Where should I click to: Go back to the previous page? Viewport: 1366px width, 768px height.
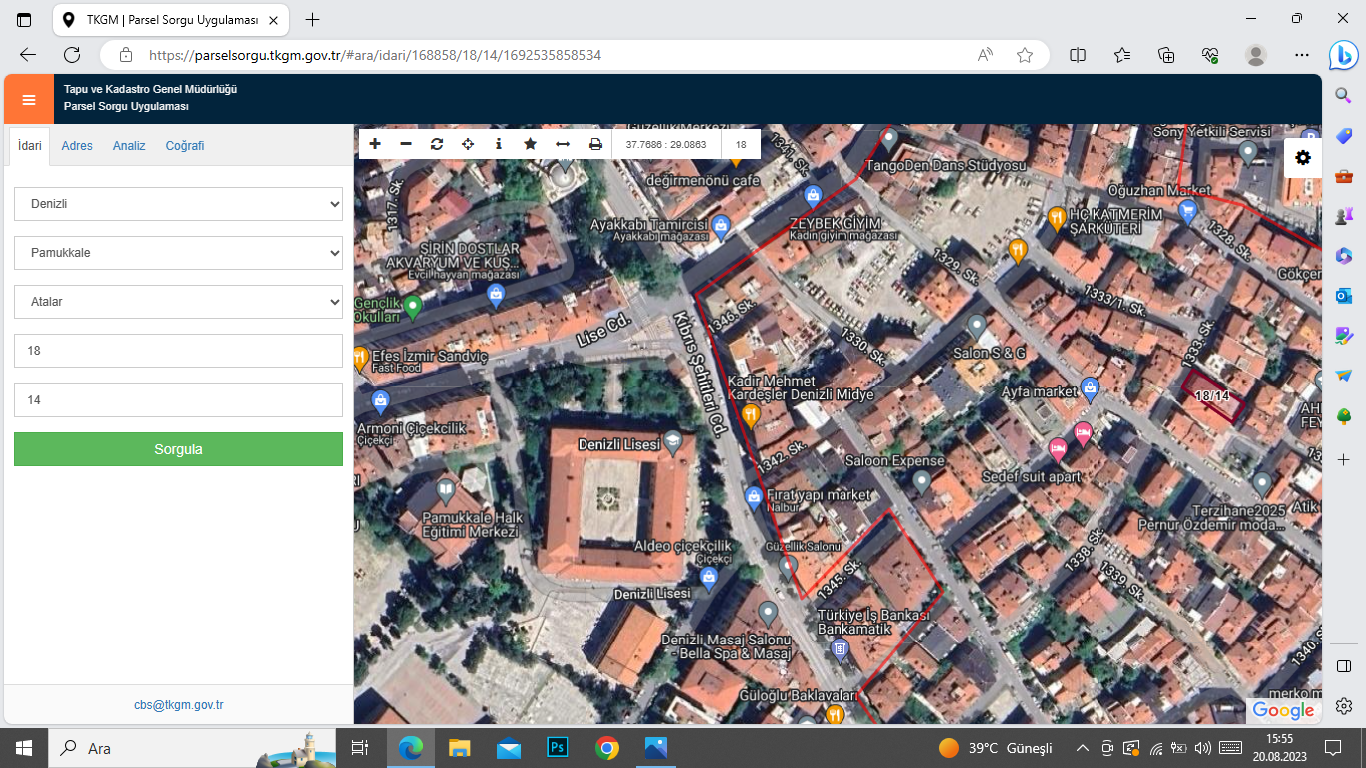click(28, 55)
